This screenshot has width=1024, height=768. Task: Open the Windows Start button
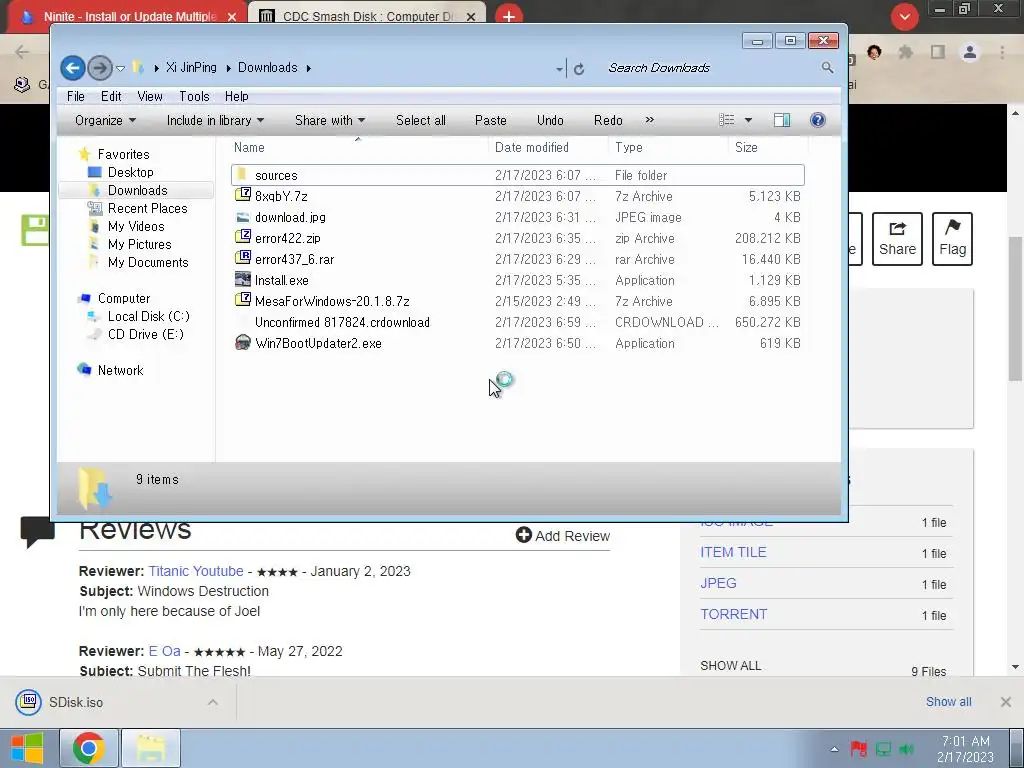pyautogui.click(x=27, y=748)
